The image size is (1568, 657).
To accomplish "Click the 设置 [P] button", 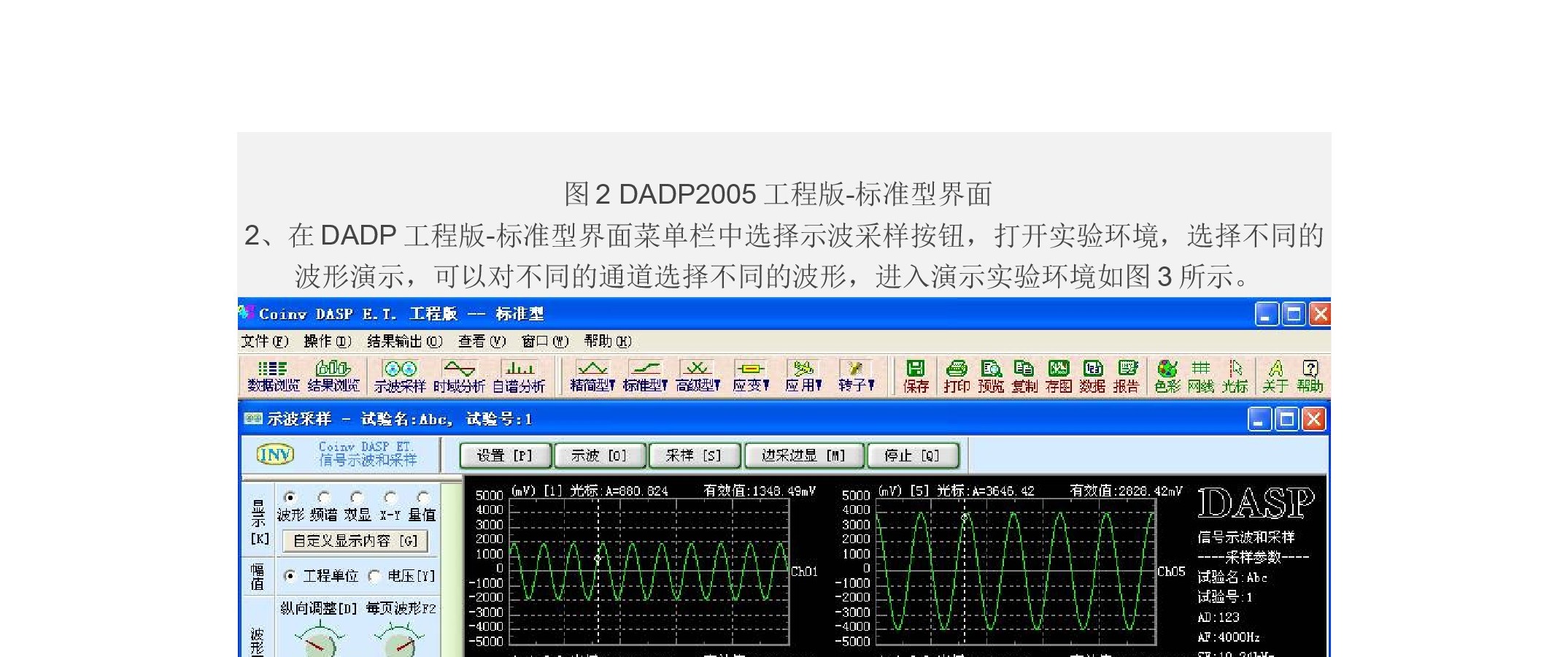I will (505, 456).
